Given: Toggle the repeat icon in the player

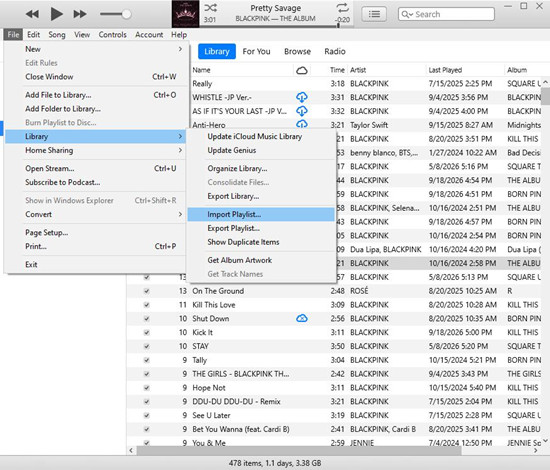Looking at the screenshot, I should (x=342, y=8).
